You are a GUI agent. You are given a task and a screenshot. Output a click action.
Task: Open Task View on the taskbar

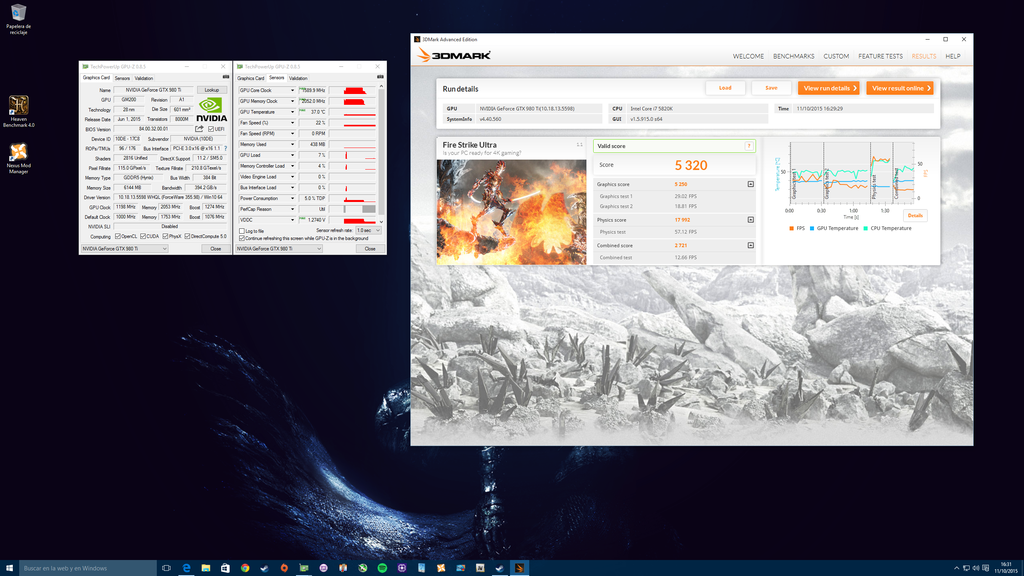pyautogui.click(x=167, y=568)
